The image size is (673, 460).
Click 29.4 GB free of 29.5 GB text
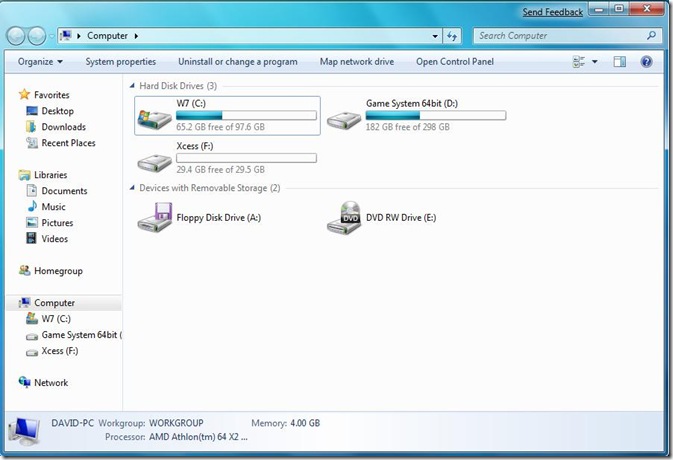tap(220, 169)
